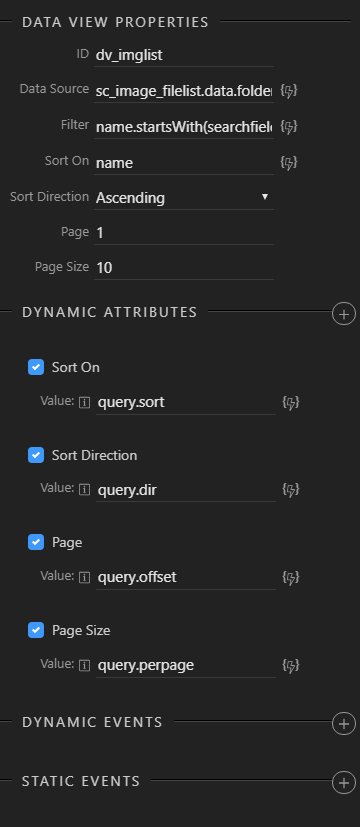Add a new static event
This screenshot has height=827, width=360.
344,783
